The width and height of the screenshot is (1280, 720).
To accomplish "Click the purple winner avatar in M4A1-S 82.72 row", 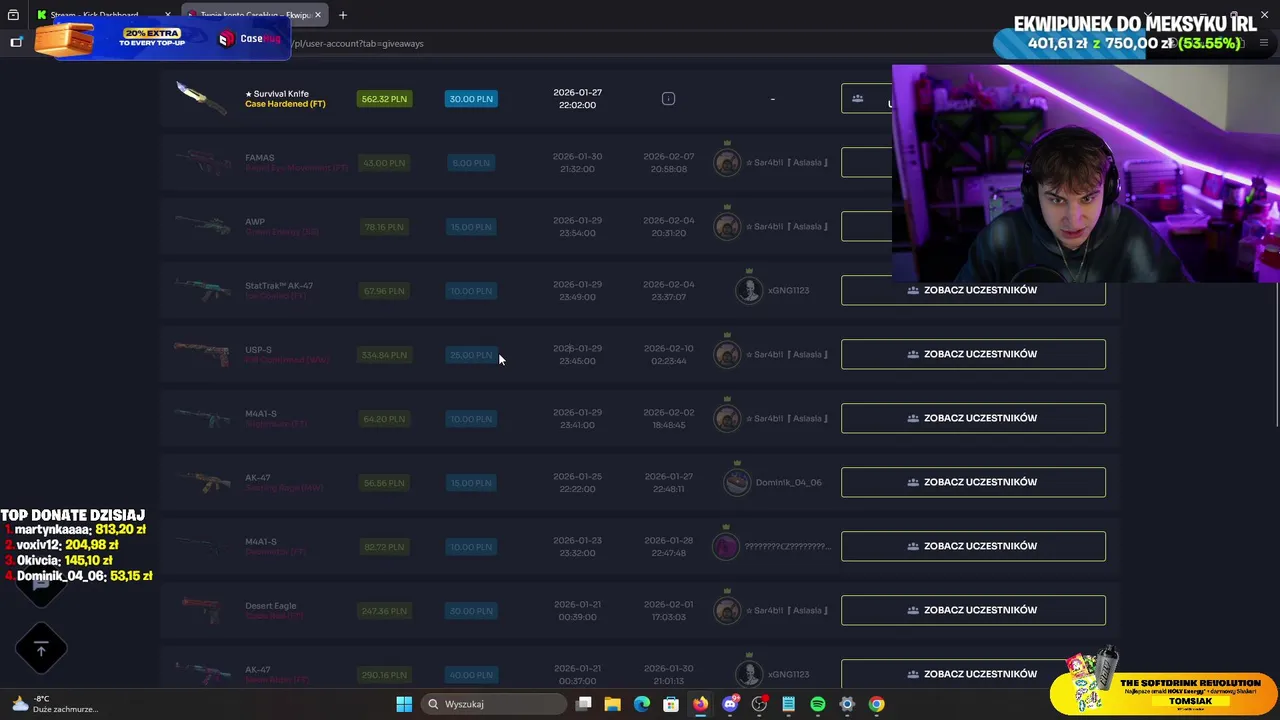I will [x=725, y=546].
